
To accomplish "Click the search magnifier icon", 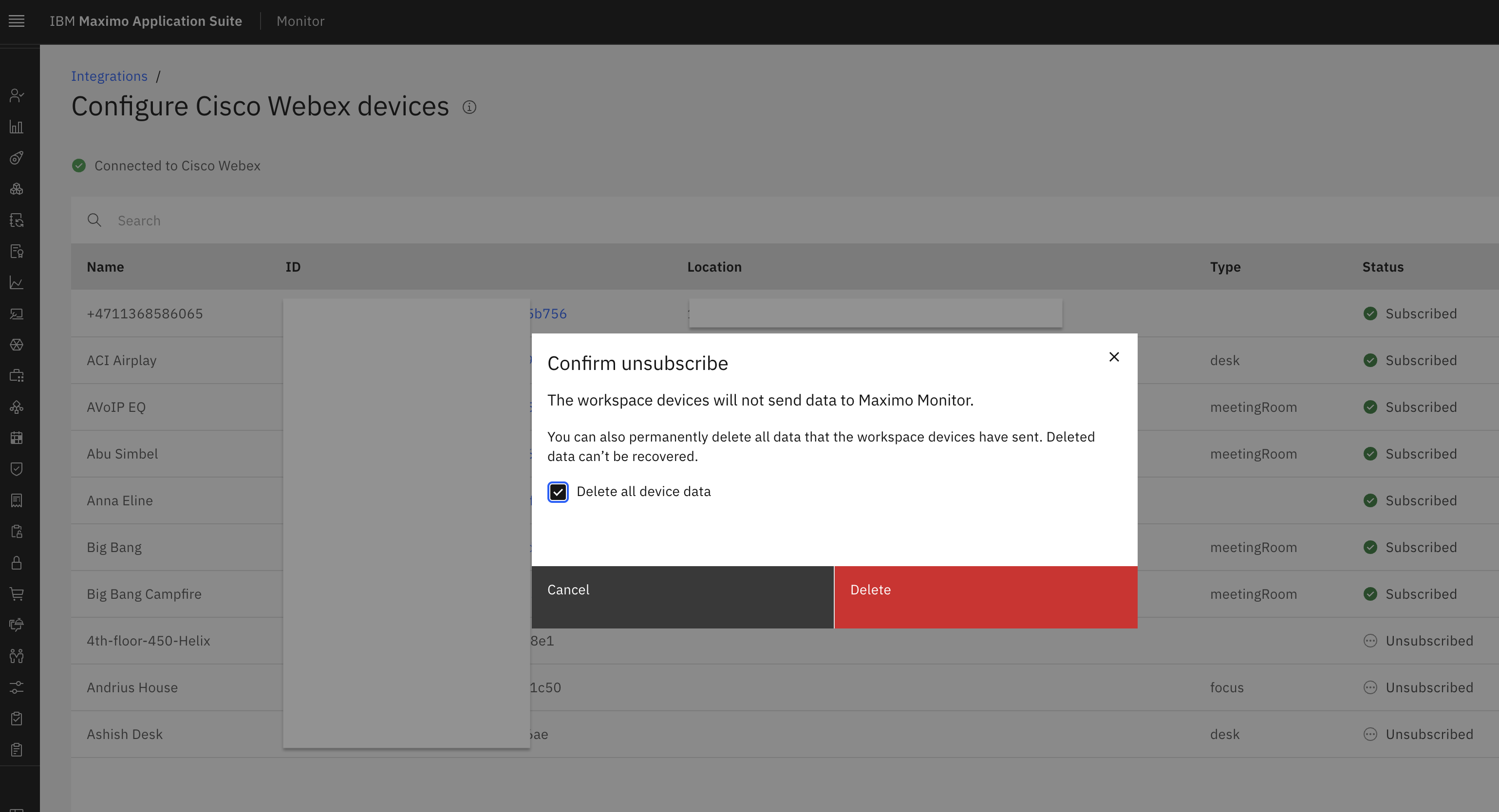I will [94, 220].
